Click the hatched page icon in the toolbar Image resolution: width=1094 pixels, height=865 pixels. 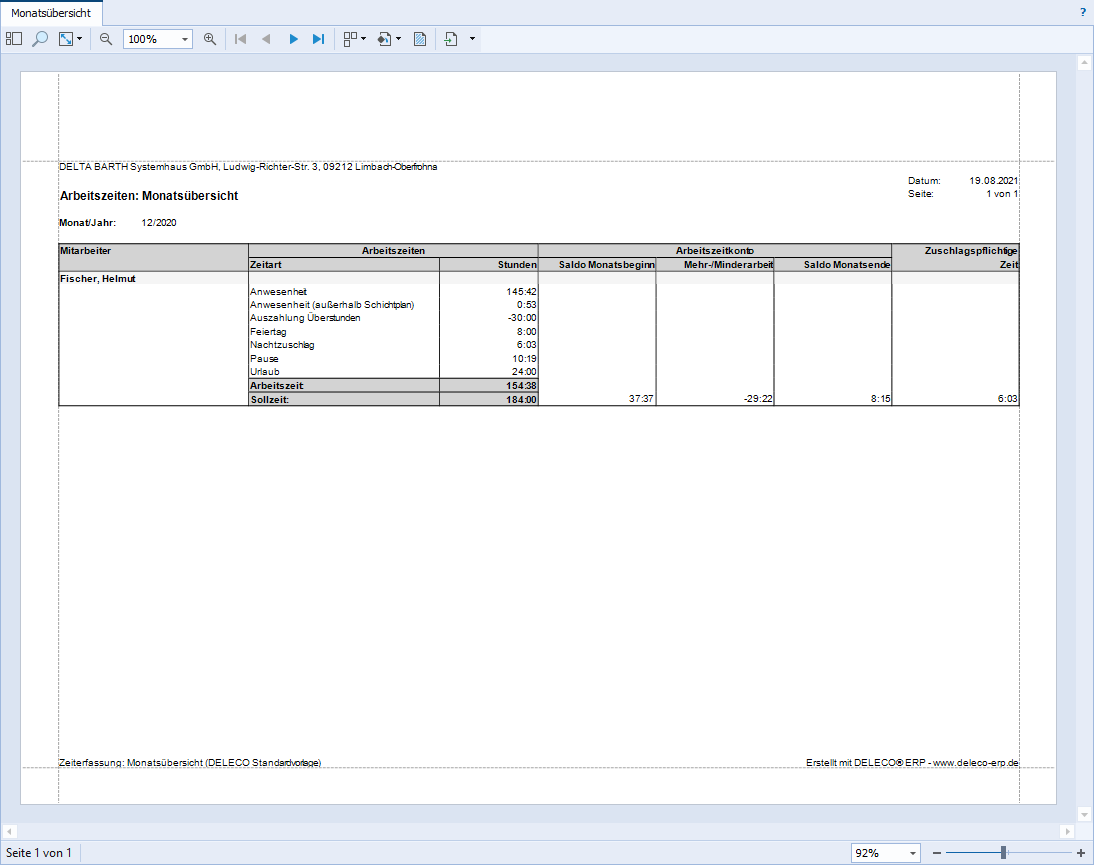pyautogui.click(x=420, y=39)
